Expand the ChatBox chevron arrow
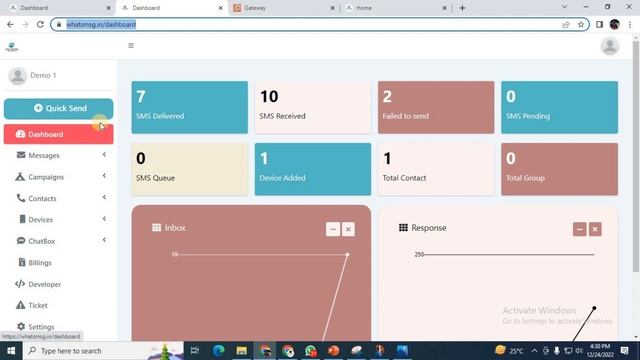 pyautogui.click(x=104, y=240)
